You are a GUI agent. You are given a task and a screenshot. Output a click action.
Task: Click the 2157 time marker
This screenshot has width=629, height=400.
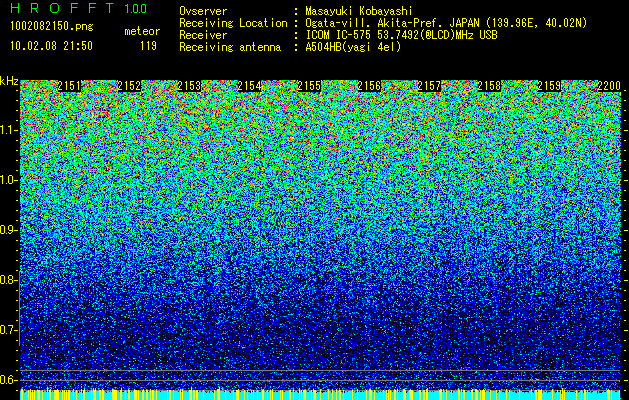coord(429,86)
